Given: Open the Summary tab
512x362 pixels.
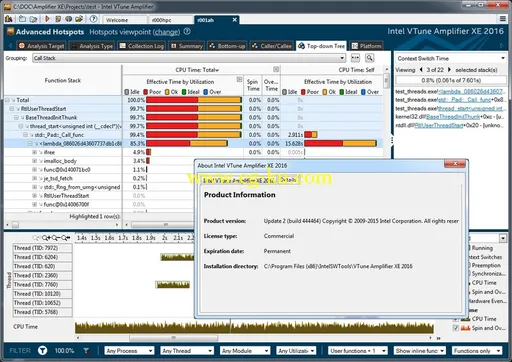Looking at the screenshot, I should (x=187, y=46).
